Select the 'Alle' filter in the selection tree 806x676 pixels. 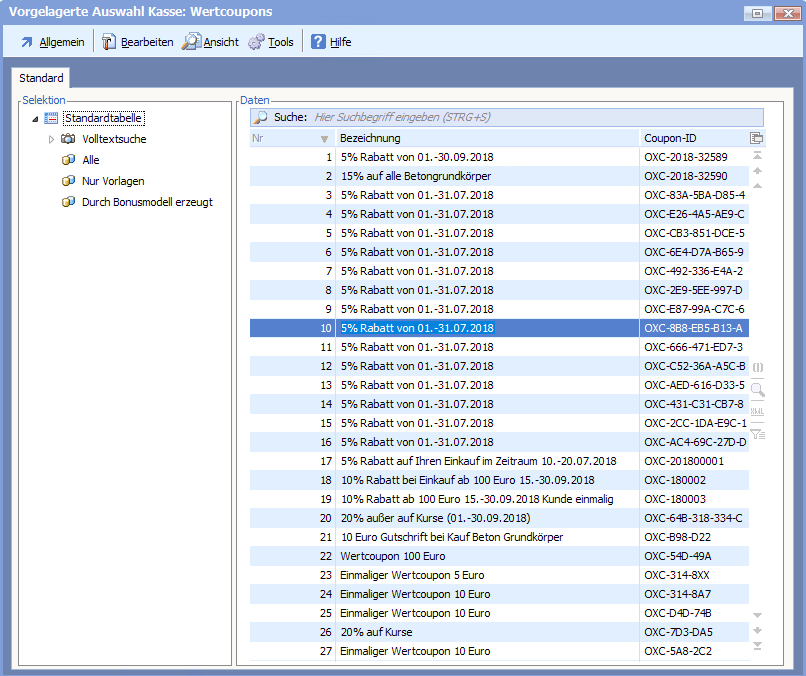coord(90,160)
